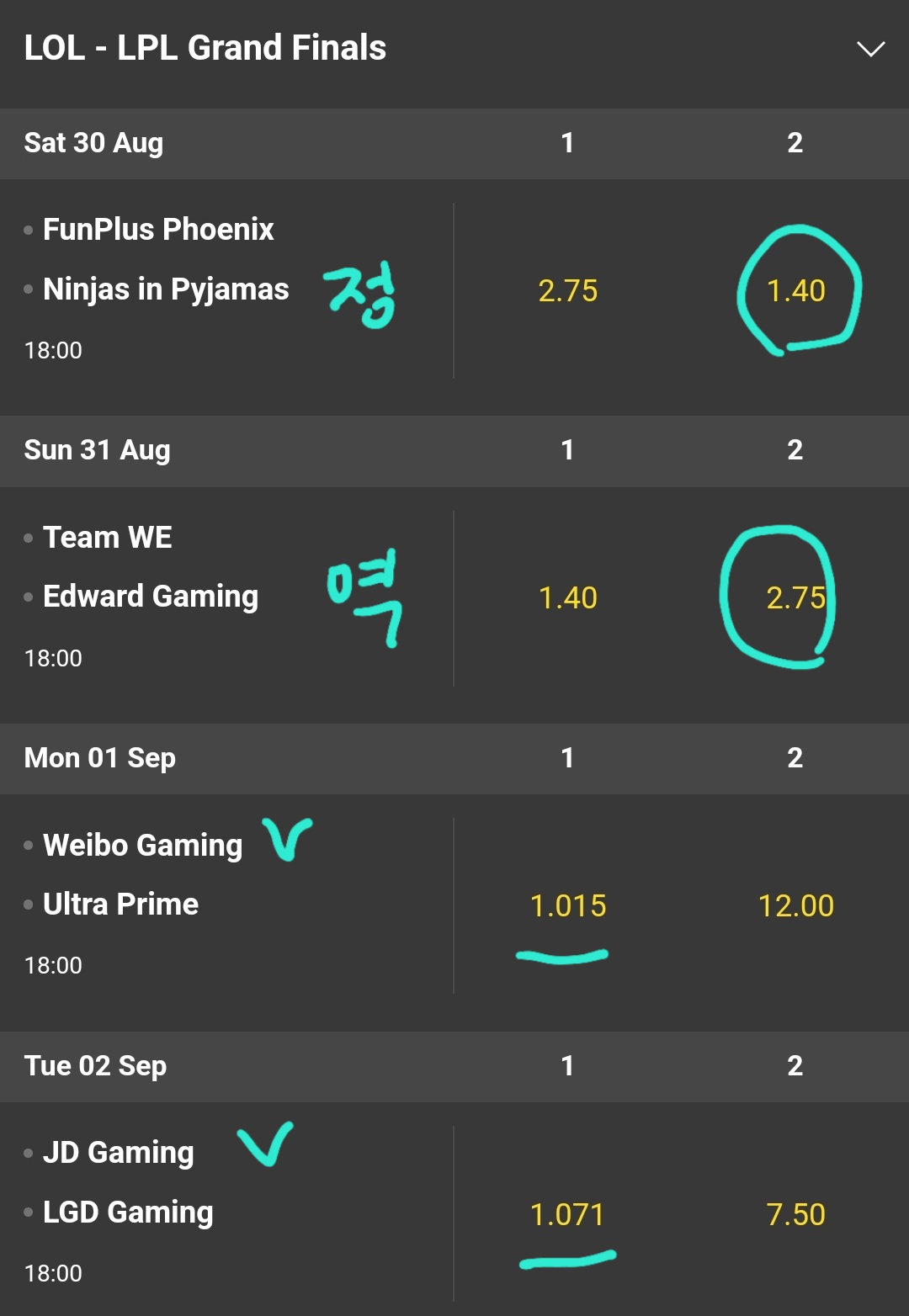The width and height of the screenshot is (909, 1316).
Task: Click the teal checkmark beside Weibo Gaming
Action: pos(287,839)
